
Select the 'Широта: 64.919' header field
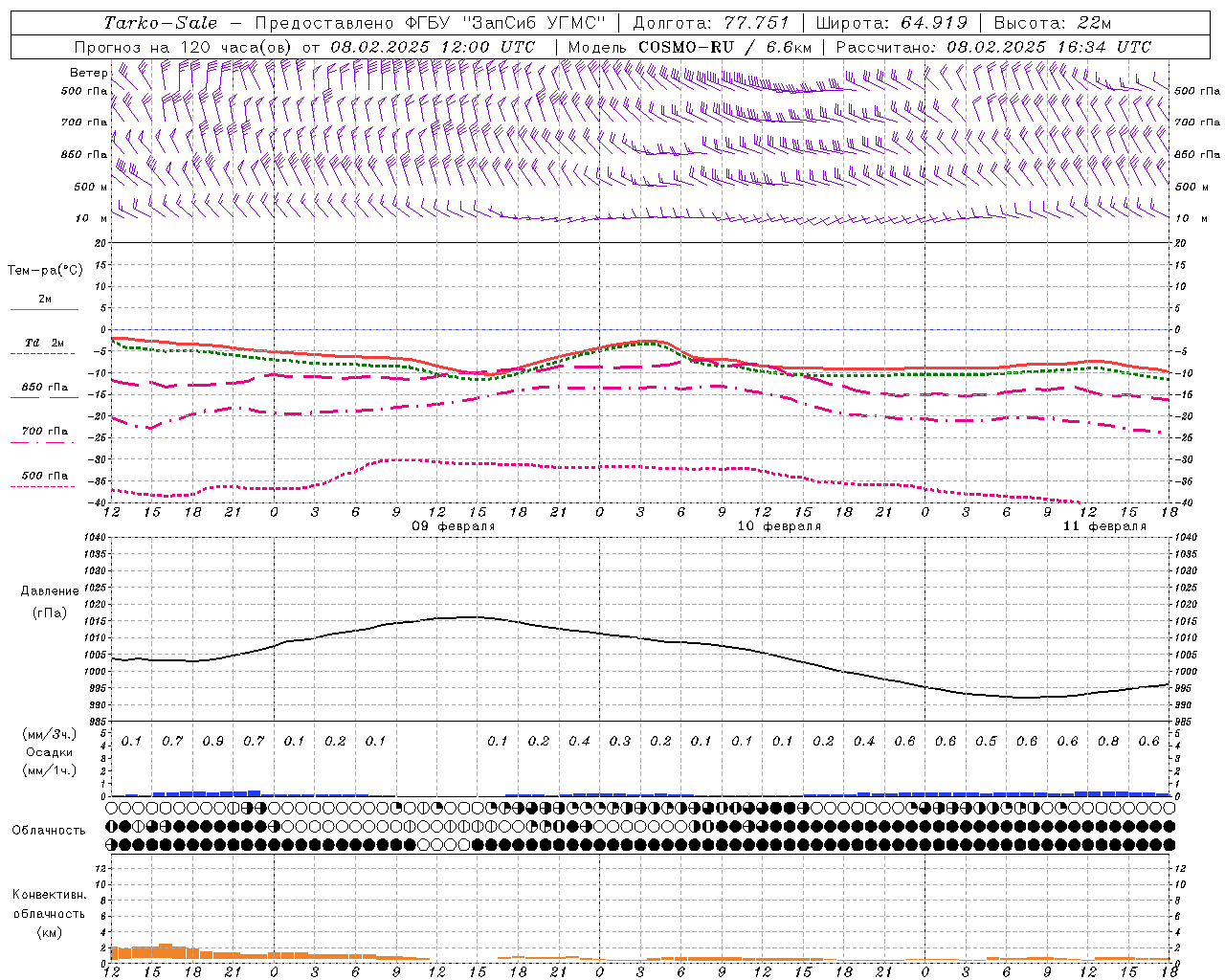pos(892,23)
